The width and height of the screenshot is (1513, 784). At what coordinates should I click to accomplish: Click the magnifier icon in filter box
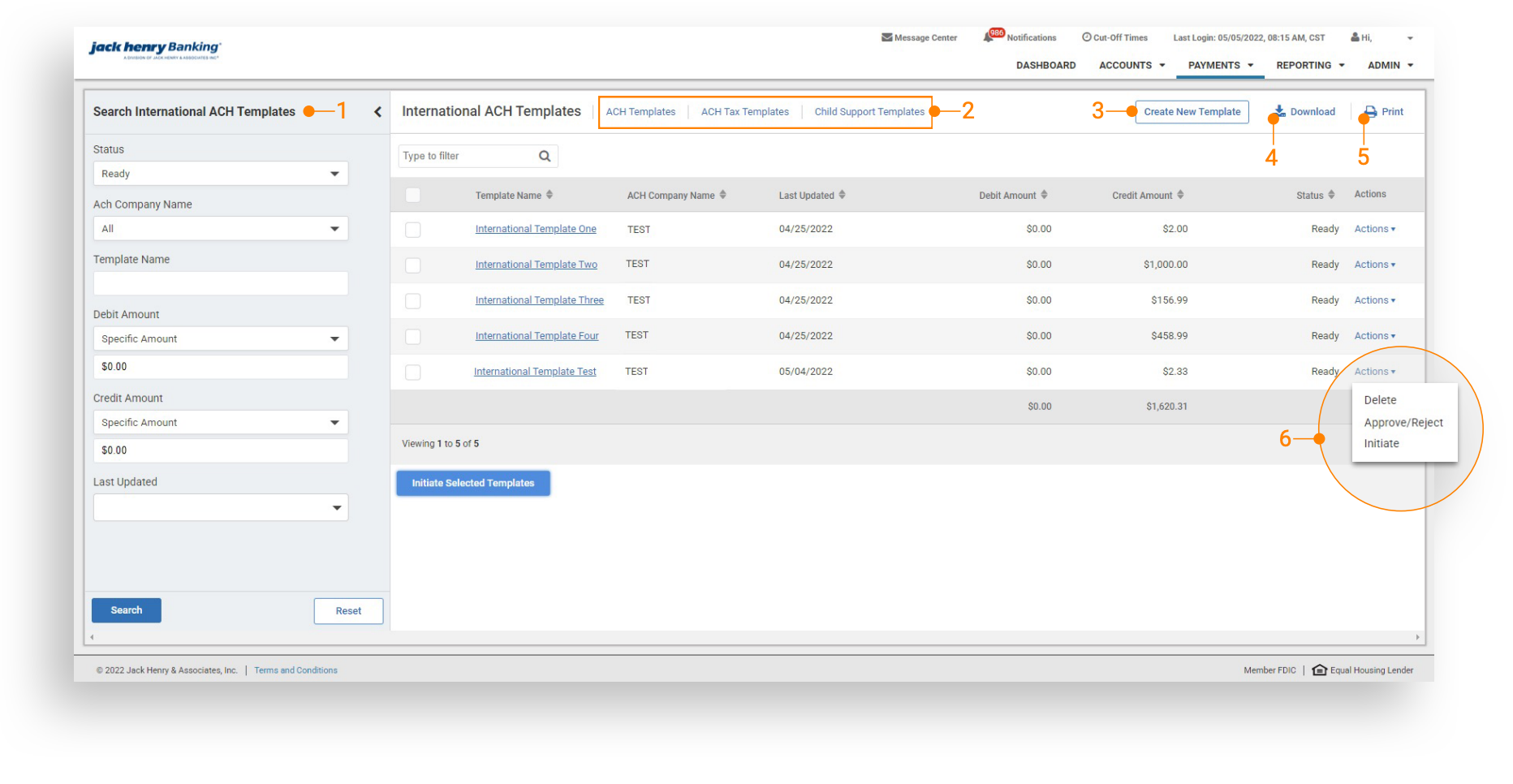[545, 156]
